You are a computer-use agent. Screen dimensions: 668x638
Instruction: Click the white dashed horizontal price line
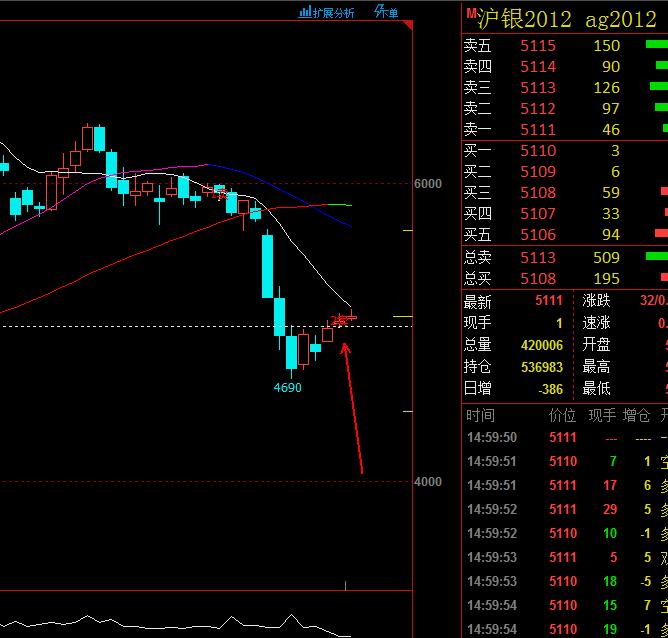click(206, 327)
